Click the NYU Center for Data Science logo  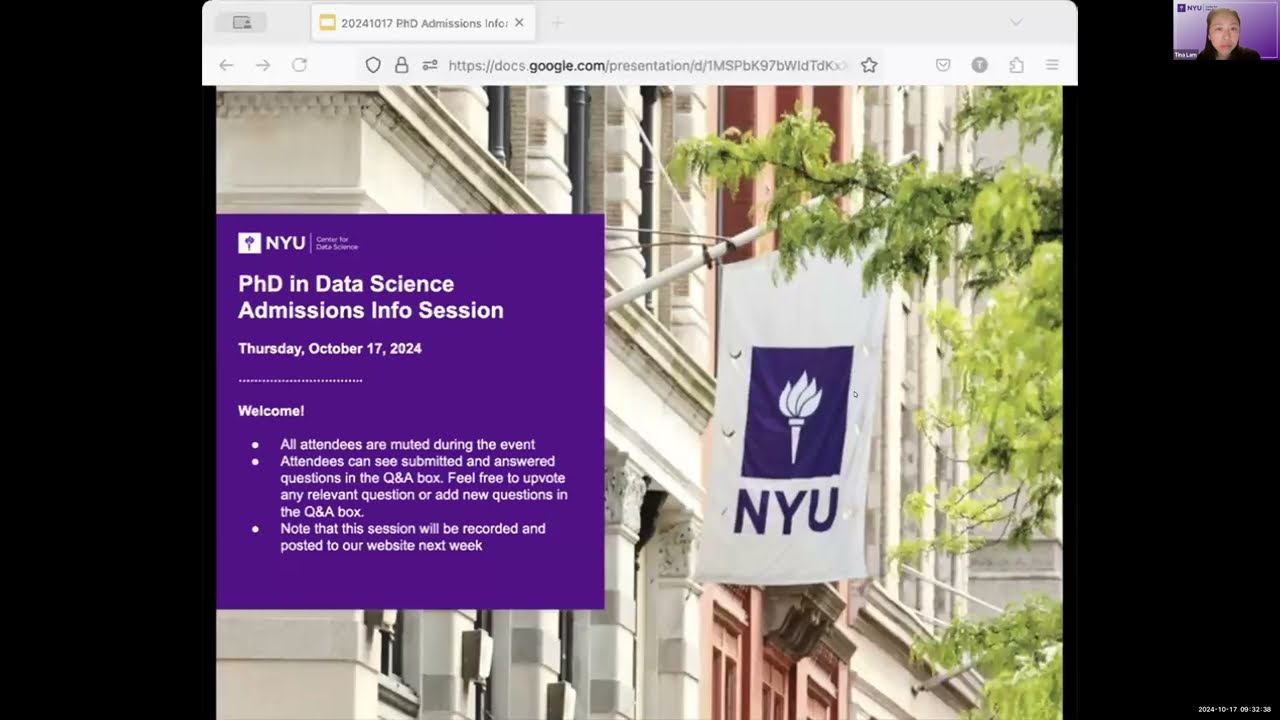point(298,243)
